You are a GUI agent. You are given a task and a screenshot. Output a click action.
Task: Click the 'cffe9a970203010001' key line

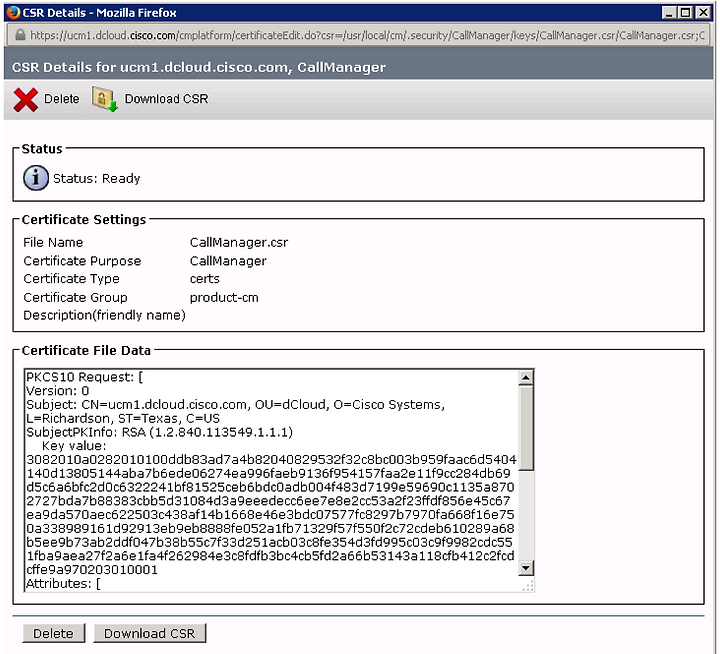[92, 570]
